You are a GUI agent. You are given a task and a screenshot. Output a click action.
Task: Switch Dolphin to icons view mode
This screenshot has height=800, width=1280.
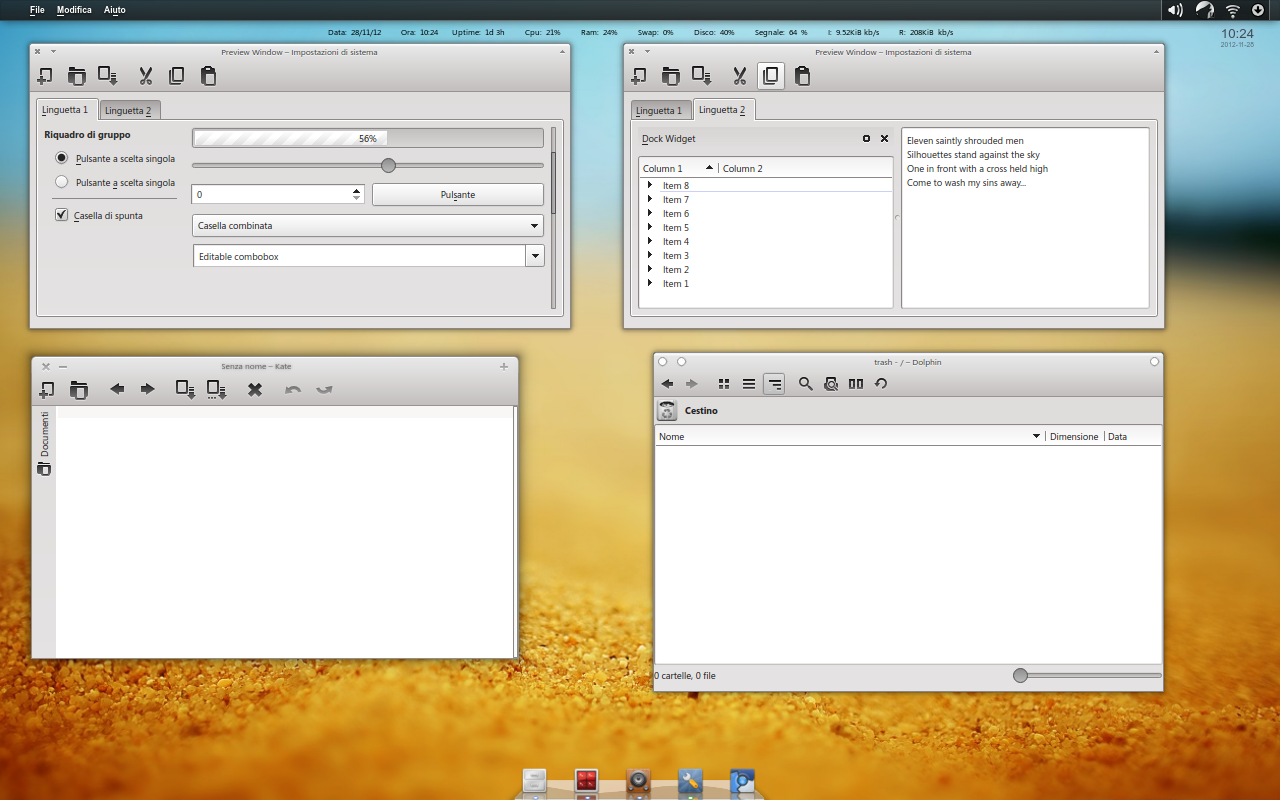point(724,383)
